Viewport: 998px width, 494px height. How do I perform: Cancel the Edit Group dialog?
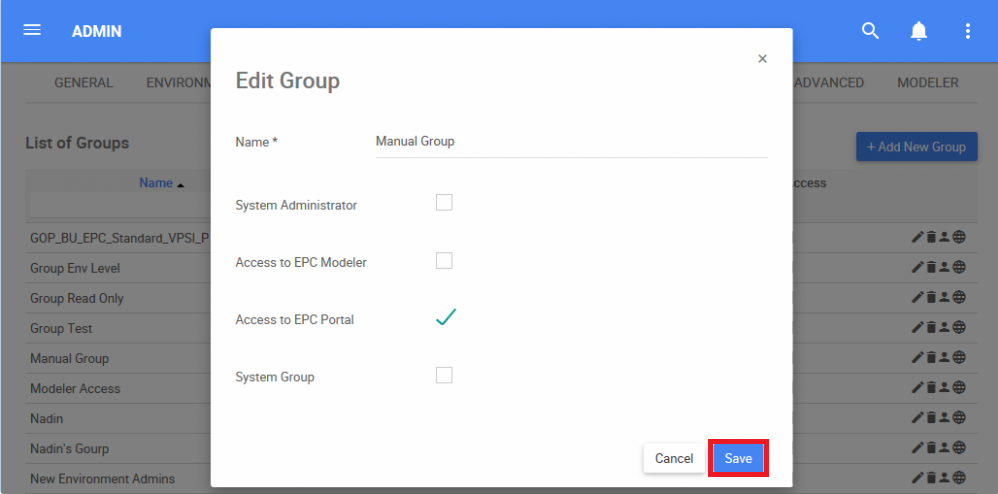coord(673,458)
